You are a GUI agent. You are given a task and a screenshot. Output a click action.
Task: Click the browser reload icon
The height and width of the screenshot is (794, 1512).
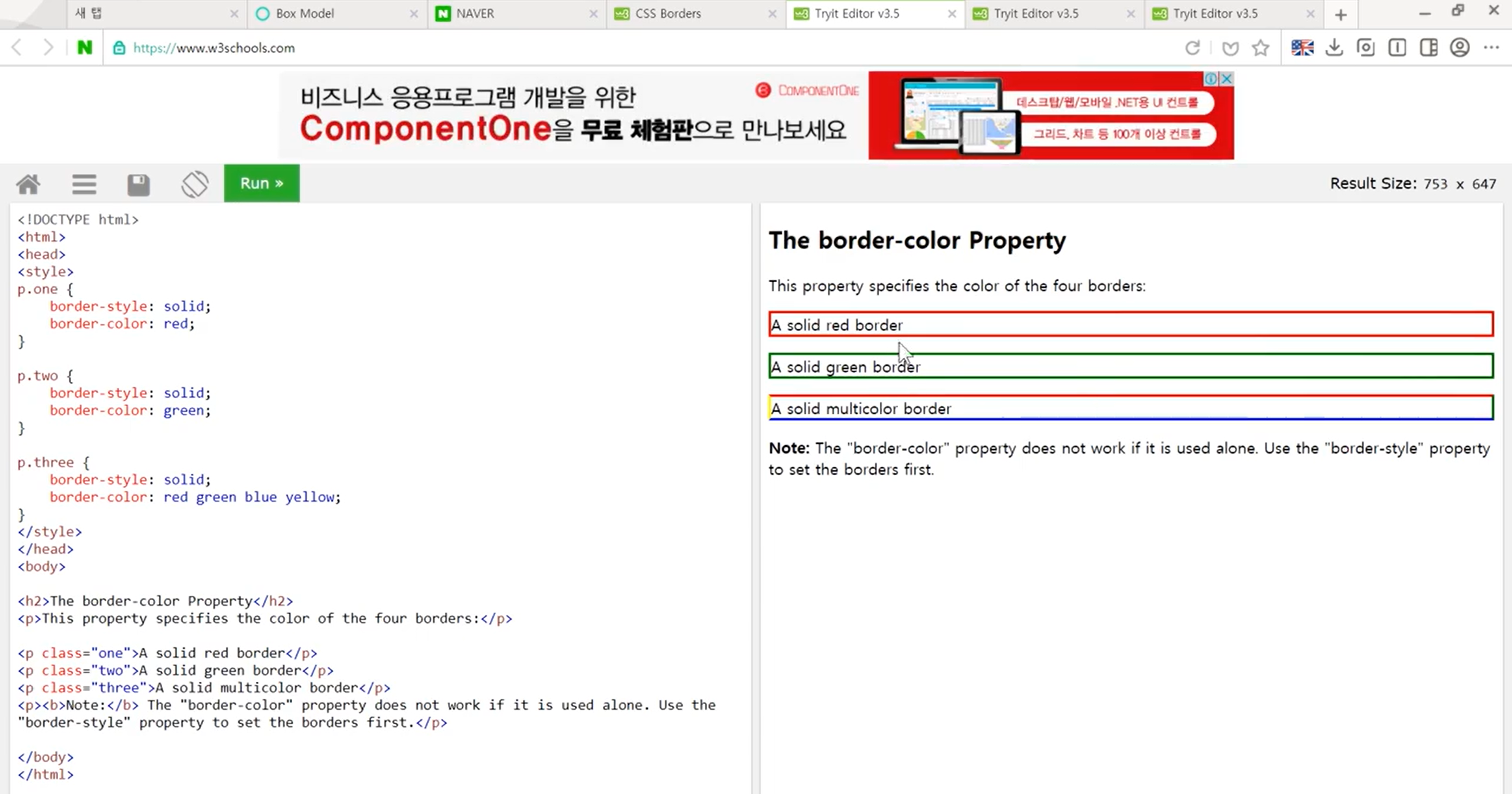pos(1192,48)
